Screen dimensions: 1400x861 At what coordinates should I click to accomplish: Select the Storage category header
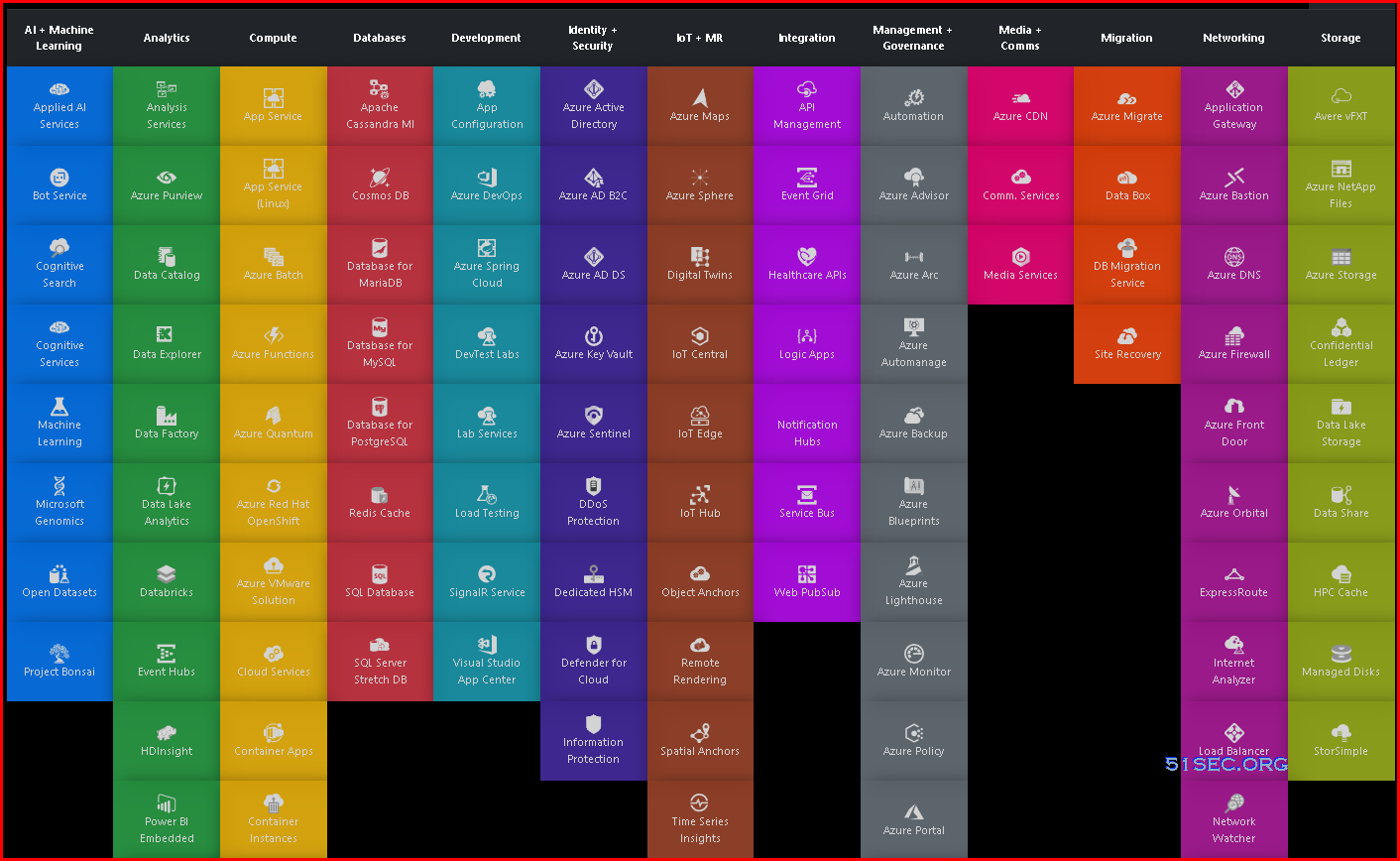(x=1342, y=38)
